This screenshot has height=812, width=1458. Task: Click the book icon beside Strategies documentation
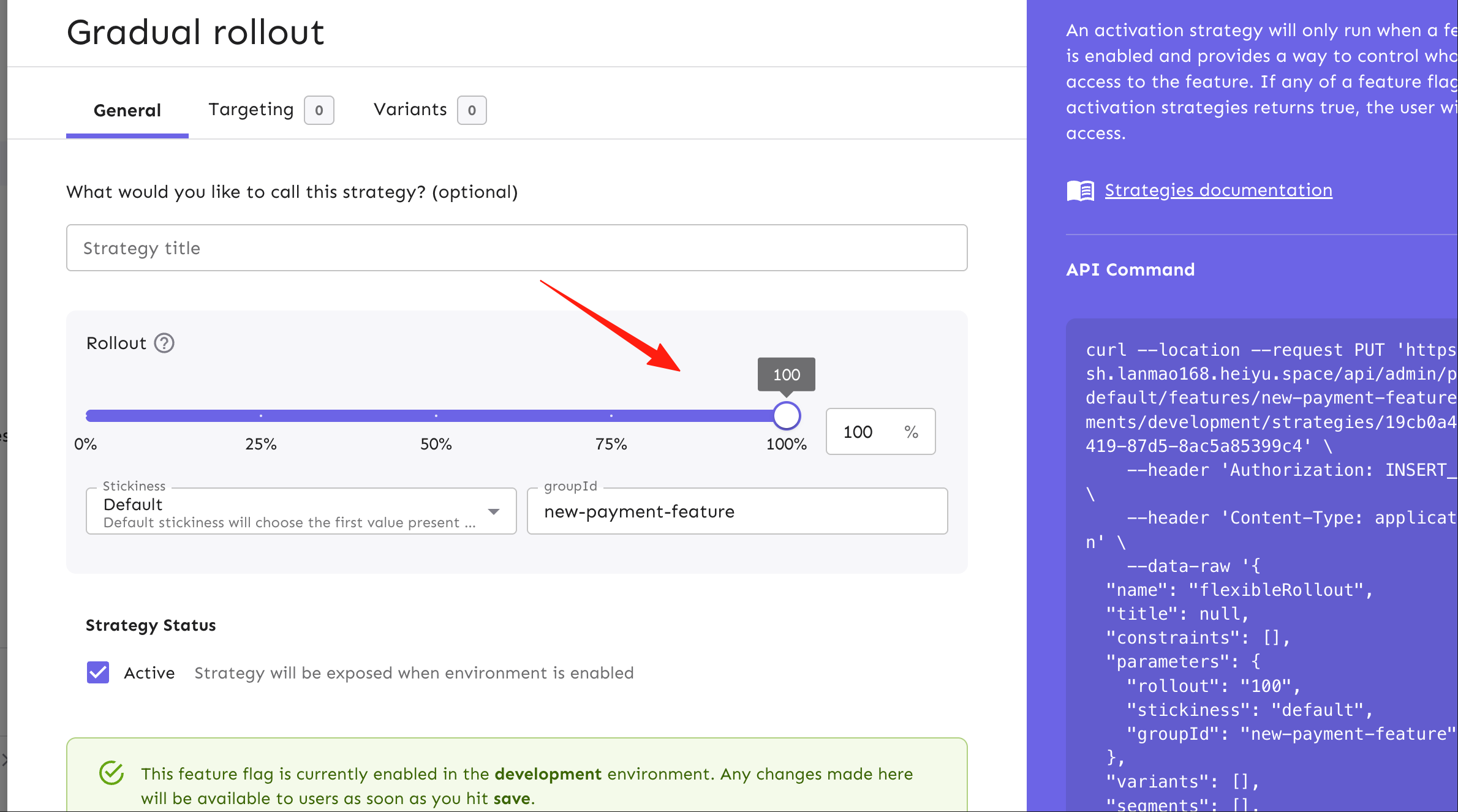(x=1080, y=190)
